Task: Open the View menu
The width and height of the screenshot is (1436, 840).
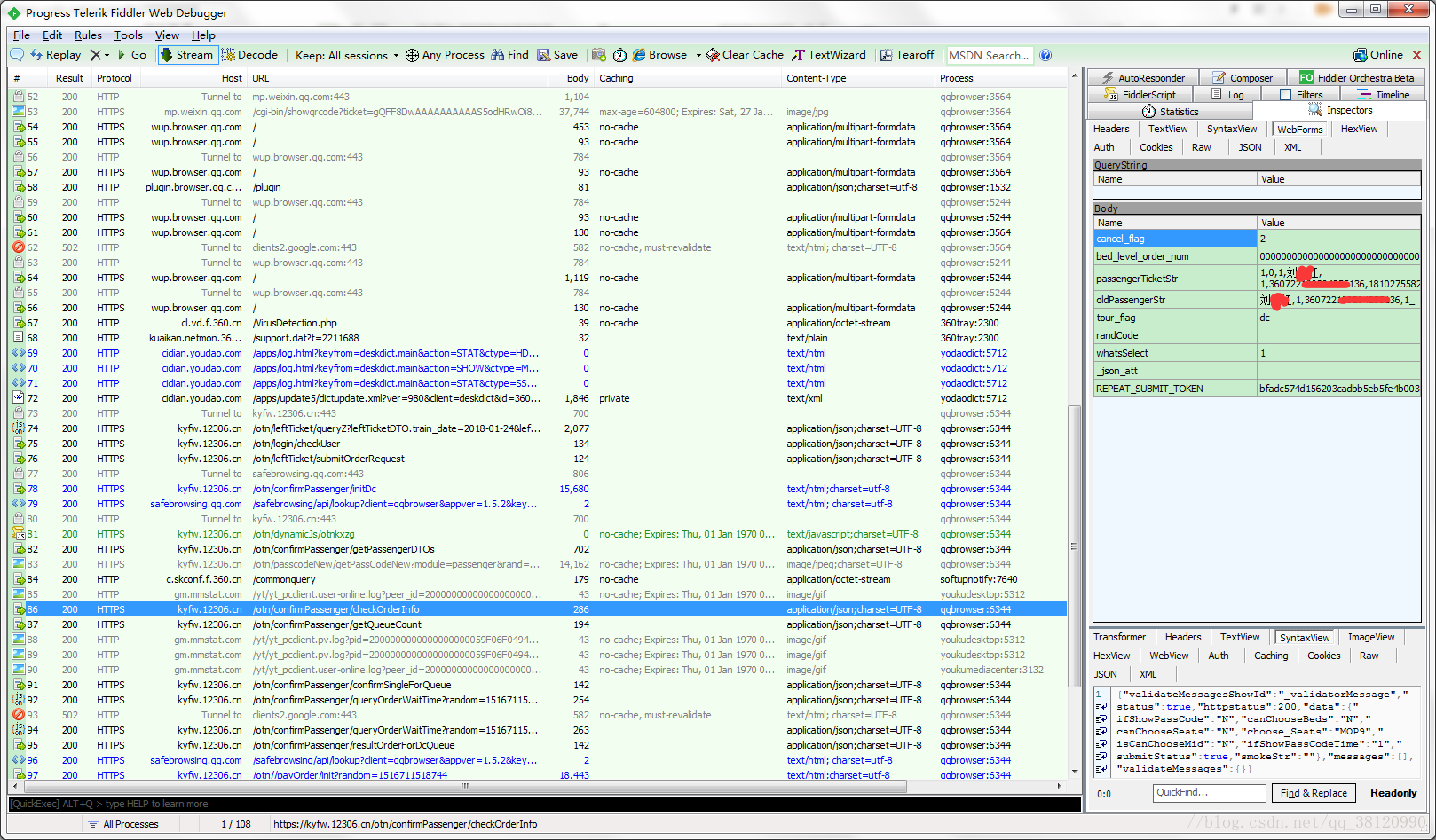Action: pos(167,35)
